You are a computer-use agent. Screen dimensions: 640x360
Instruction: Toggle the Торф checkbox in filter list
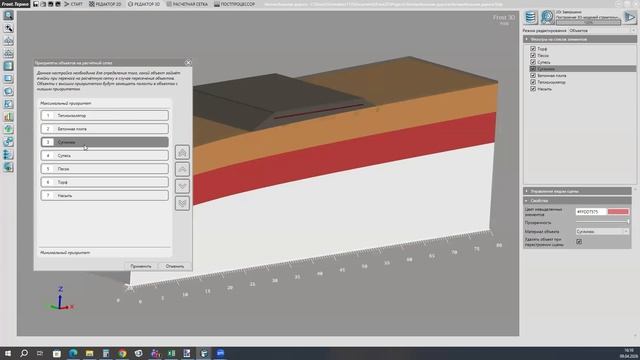[533, 49]
